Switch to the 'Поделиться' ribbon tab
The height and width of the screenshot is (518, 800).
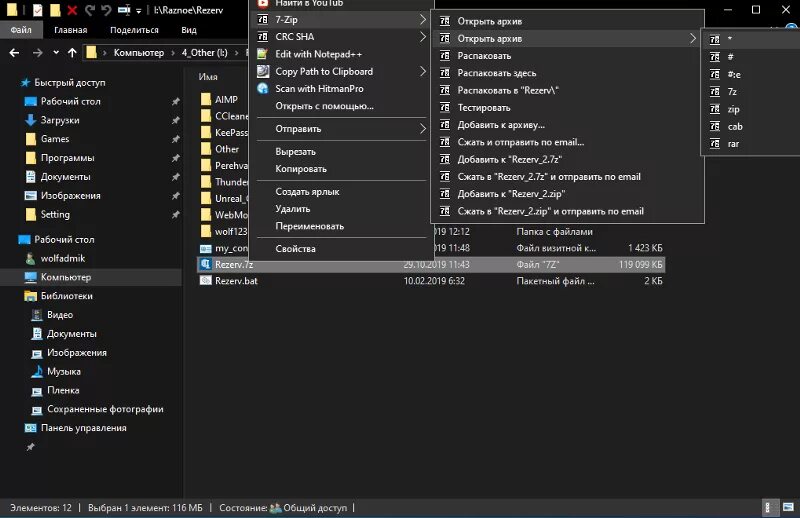(134, 30)
